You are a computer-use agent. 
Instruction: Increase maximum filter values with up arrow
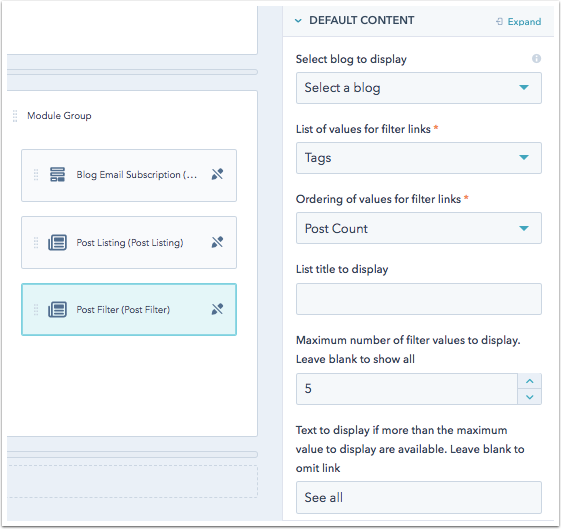point(530,381)
